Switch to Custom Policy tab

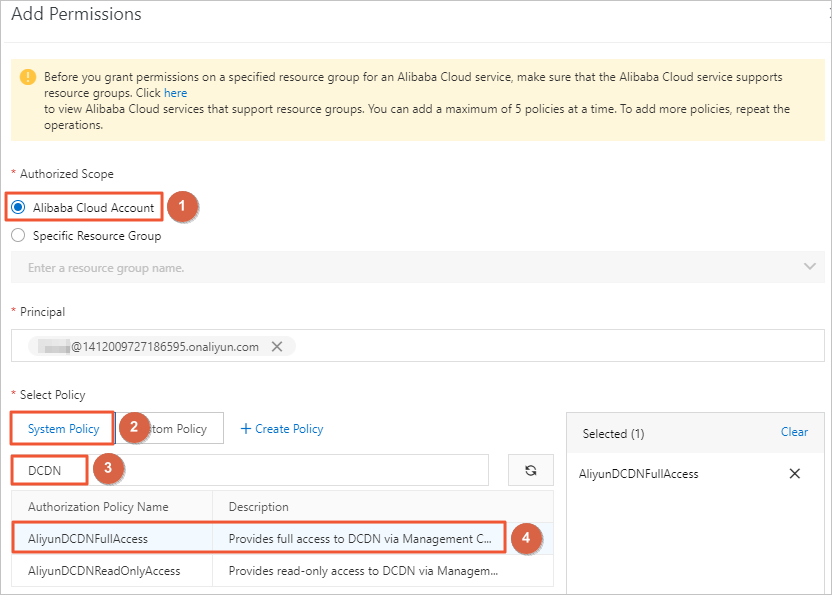tap(180, 429)
